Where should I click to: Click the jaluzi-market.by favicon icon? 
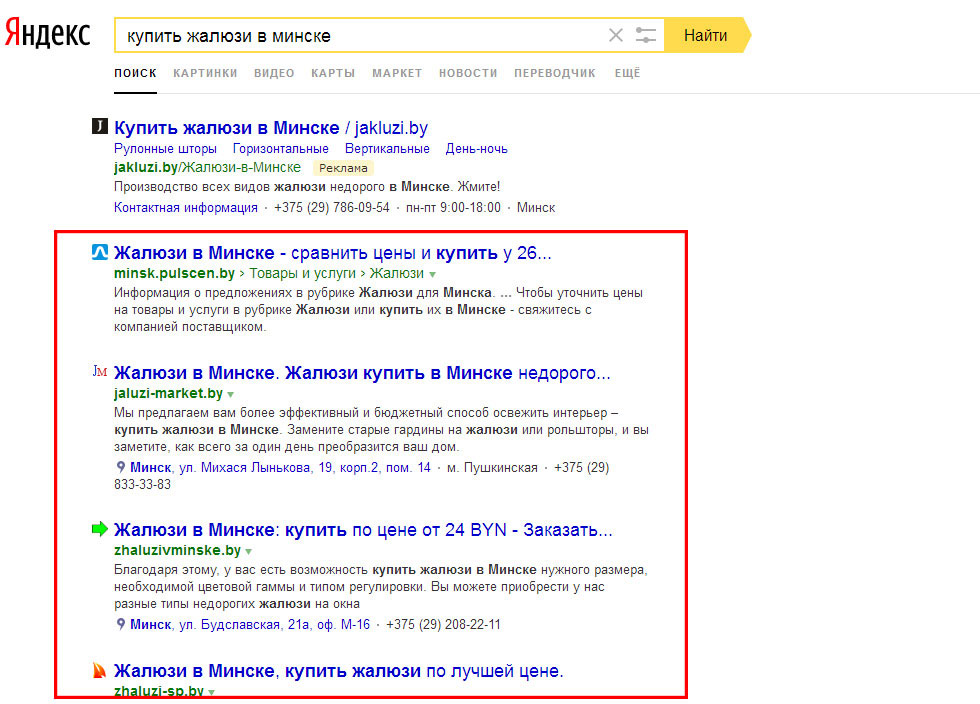pos(99,371)
